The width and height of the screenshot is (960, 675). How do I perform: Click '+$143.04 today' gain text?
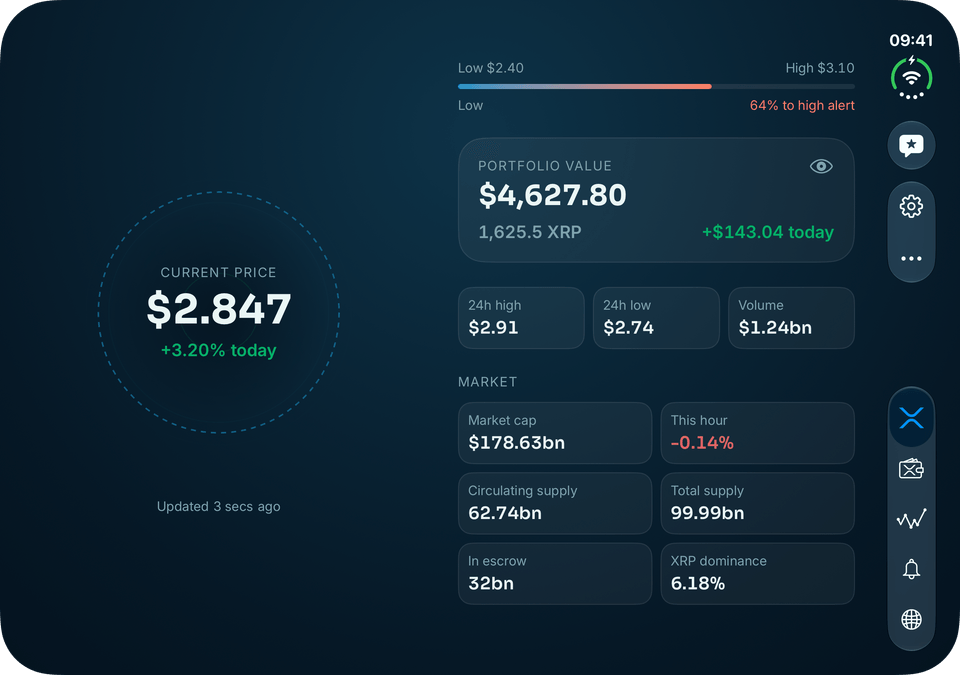pyautogui.click(x=768, y=232)
